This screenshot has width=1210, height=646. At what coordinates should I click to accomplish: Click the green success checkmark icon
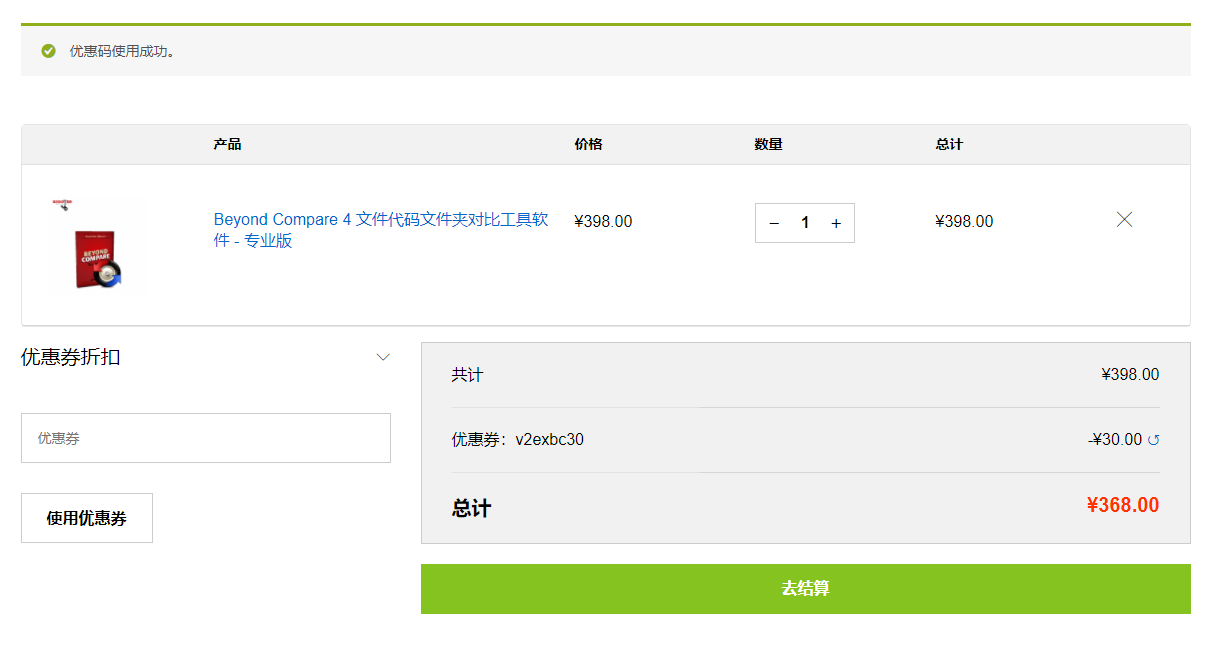tap(48, 51)
